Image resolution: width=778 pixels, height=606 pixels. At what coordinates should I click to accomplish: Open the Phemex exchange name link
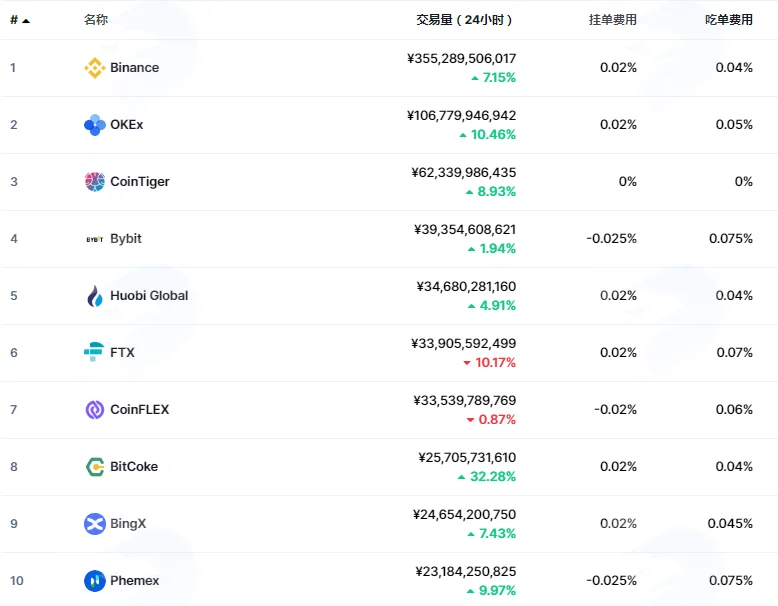[x=134, y=581]
